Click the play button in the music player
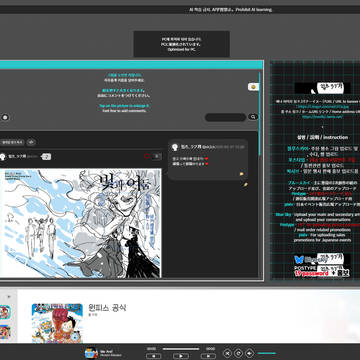The width and height of the screenshot is (360, 360). (181, 356)
